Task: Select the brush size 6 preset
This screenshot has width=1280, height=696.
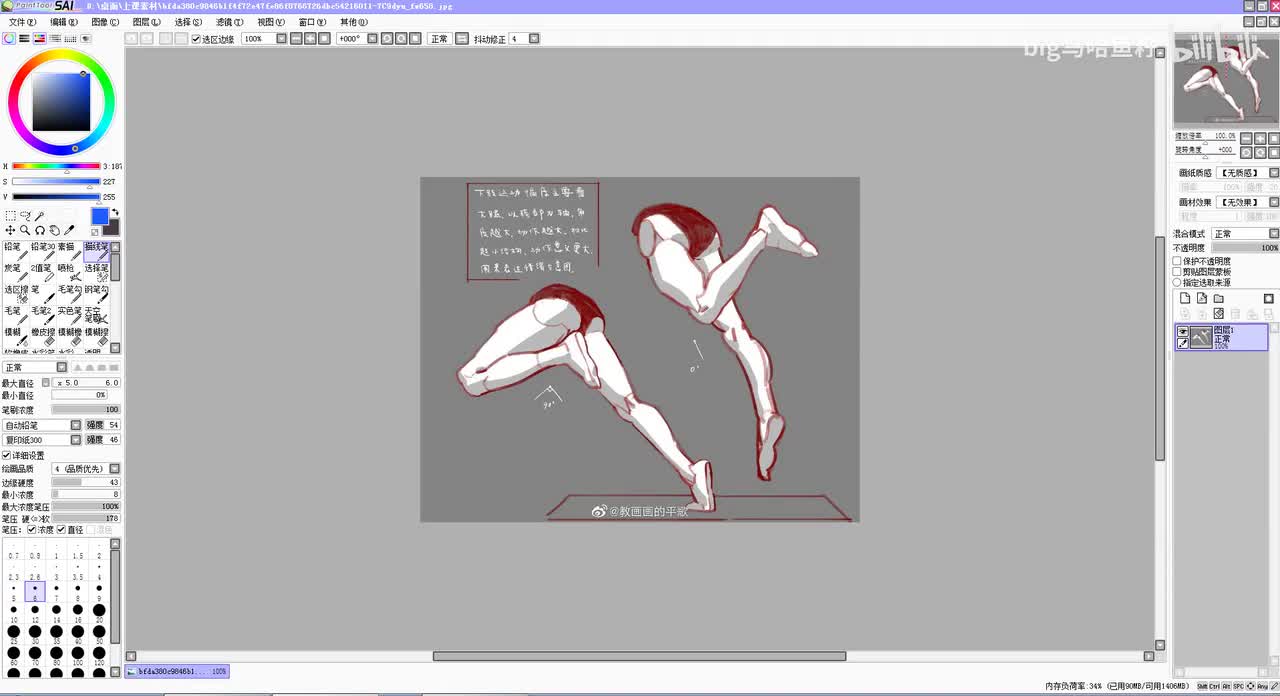Action: pos(35,592)
